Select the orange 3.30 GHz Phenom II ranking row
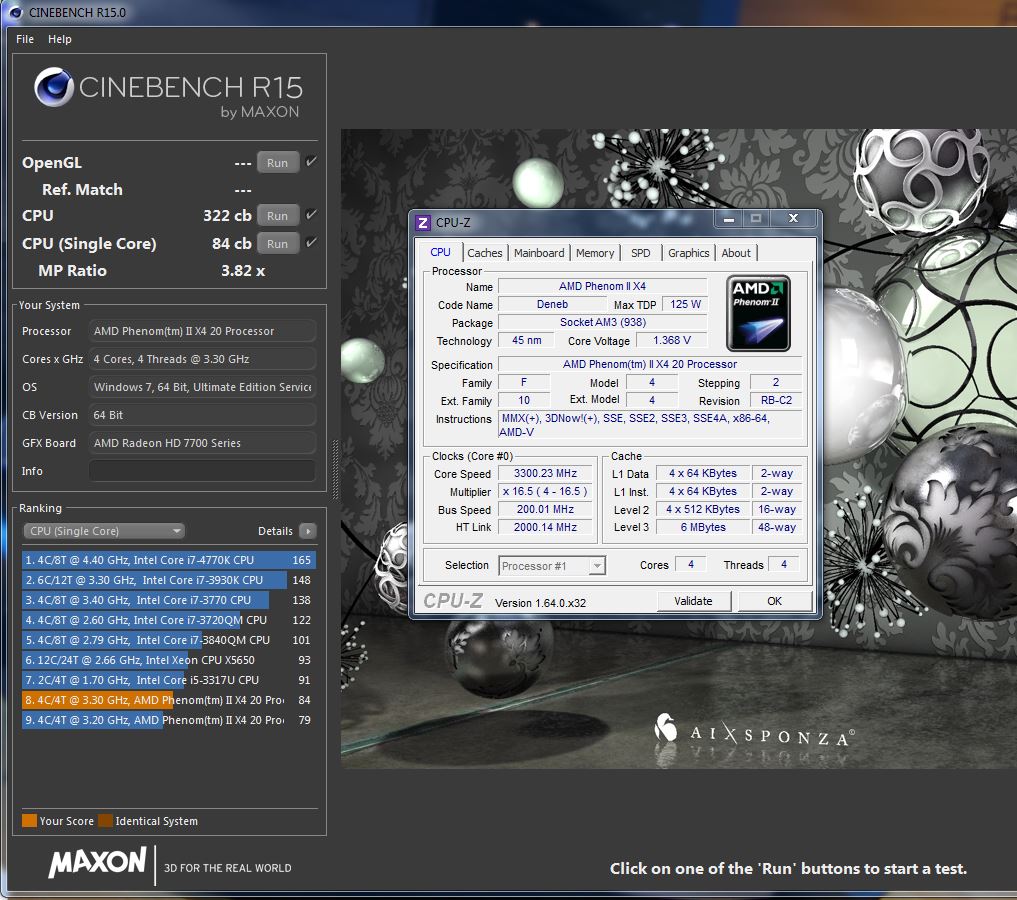1017x900 pixels. (168, 700)
